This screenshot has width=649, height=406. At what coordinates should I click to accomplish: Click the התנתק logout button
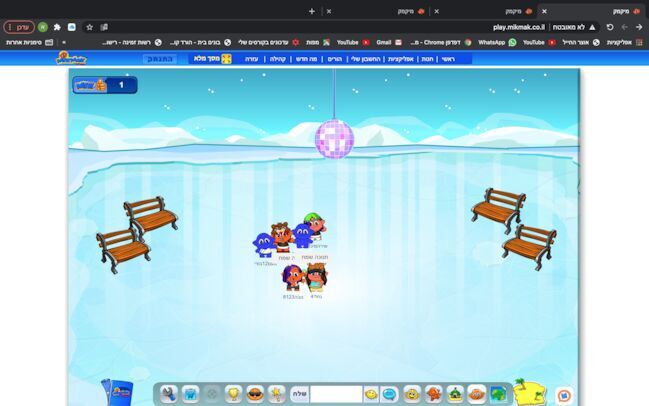160,59
